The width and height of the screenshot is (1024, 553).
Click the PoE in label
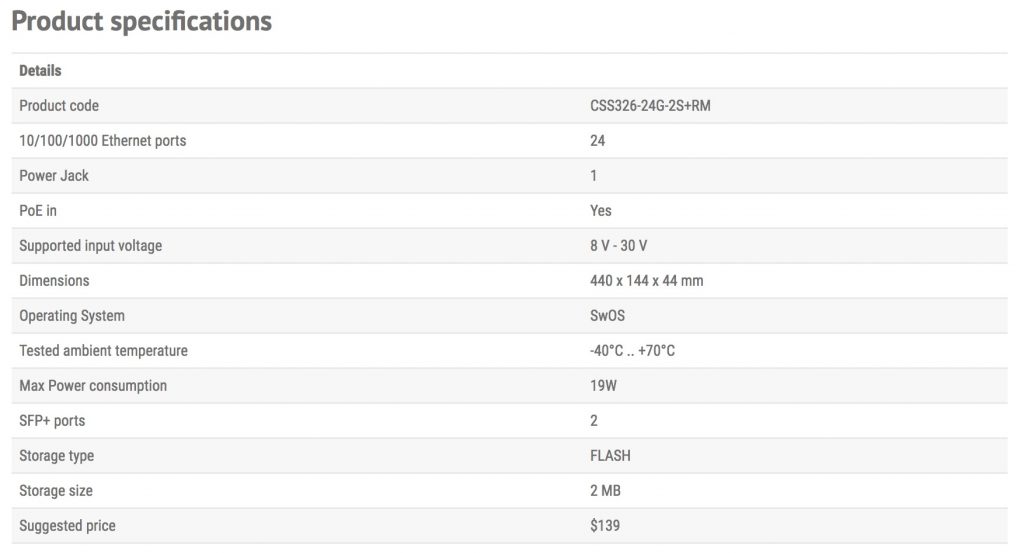point(38,211)
